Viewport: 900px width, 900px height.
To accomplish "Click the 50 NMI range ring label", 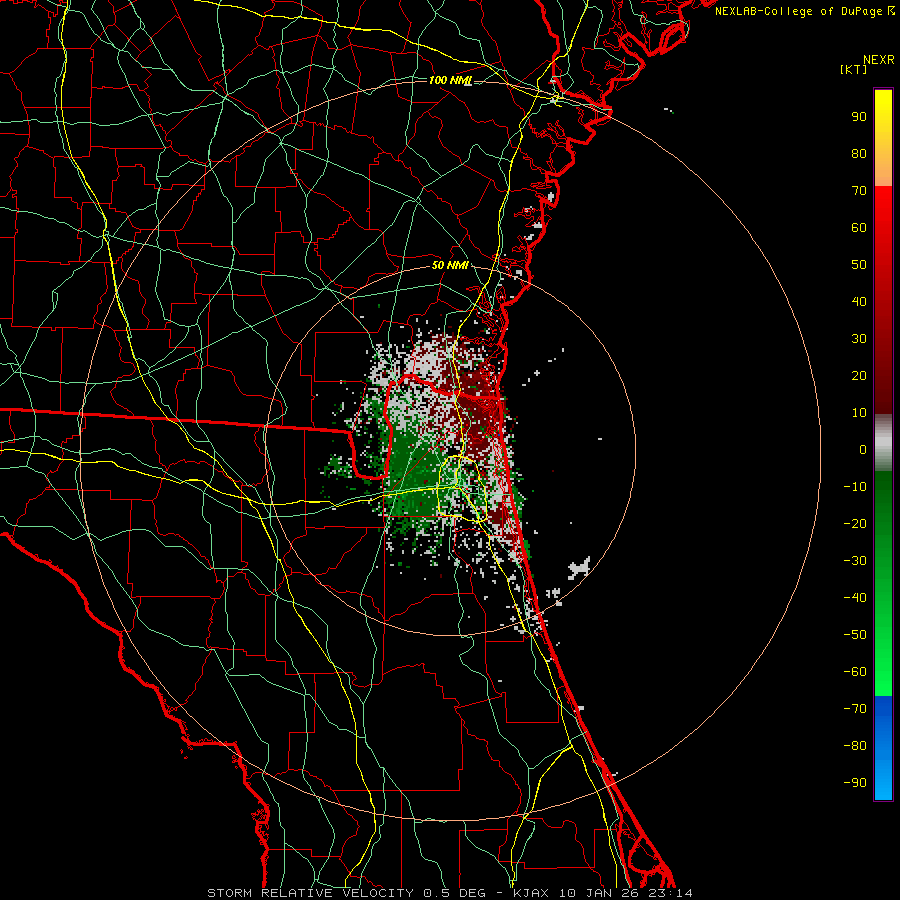I will (450, 265).
